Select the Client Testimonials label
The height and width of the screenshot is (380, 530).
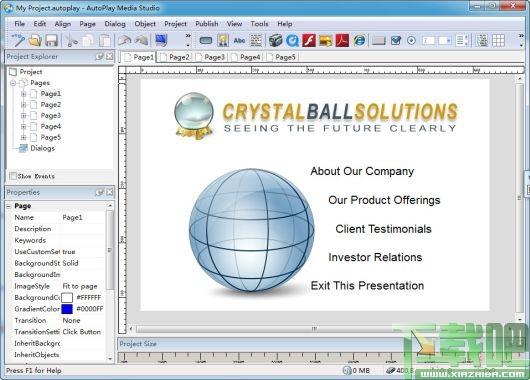[x=383, y=229]
